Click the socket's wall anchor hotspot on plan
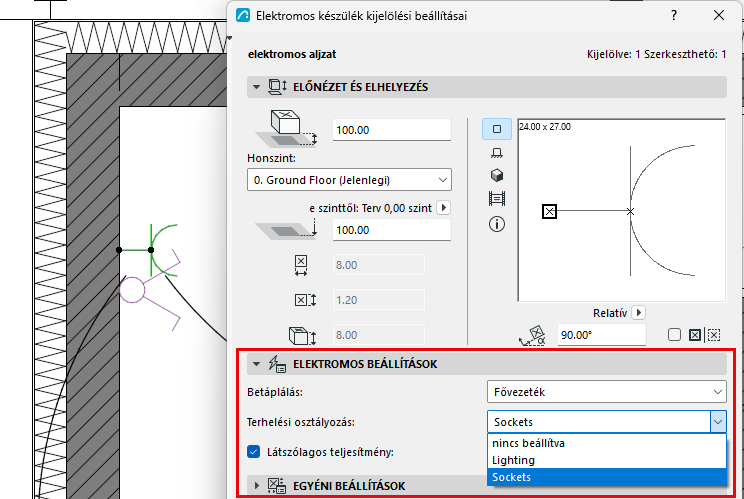744x499 pixels. (119, 250)
